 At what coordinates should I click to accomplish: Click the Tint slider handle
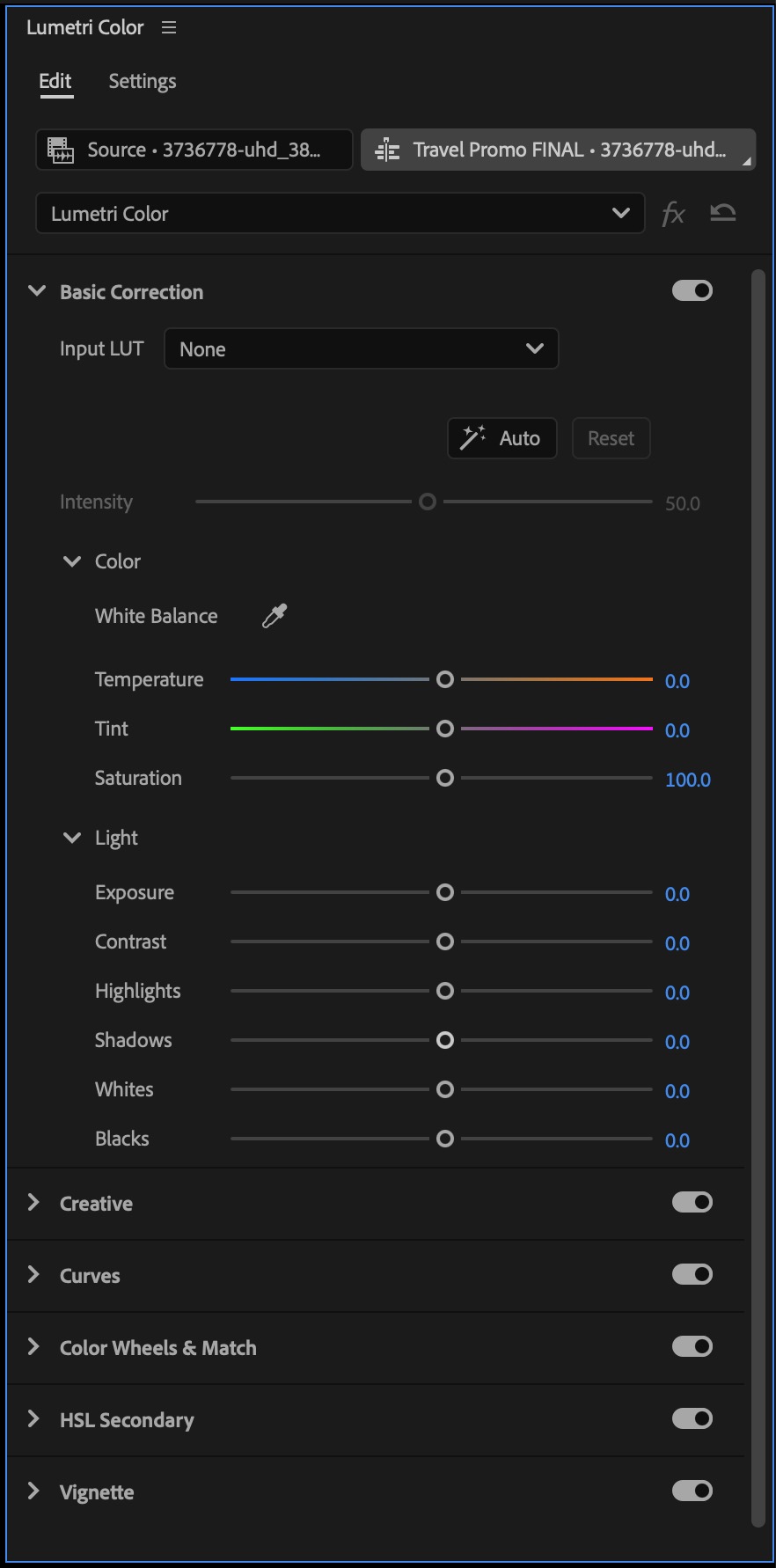[445, 729]
